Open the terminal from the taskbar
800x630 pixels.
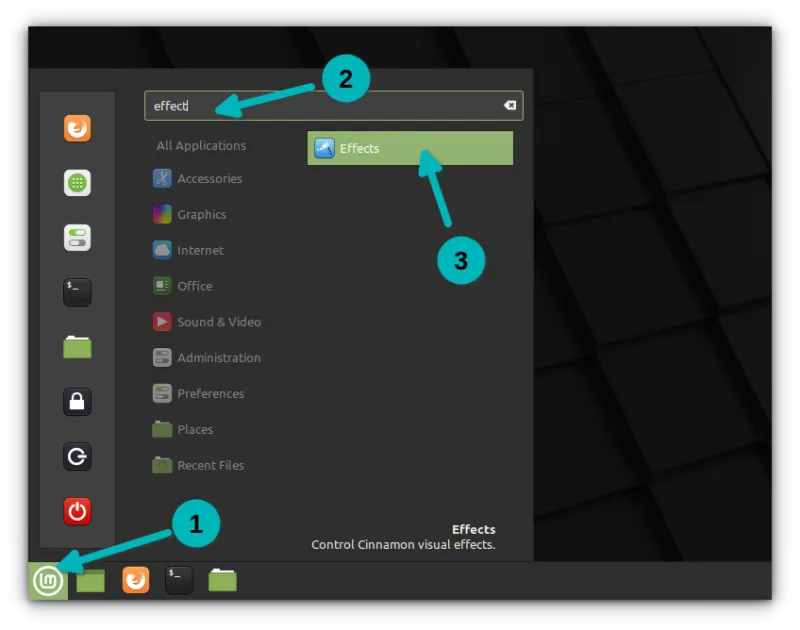click(x=178, y=580)
